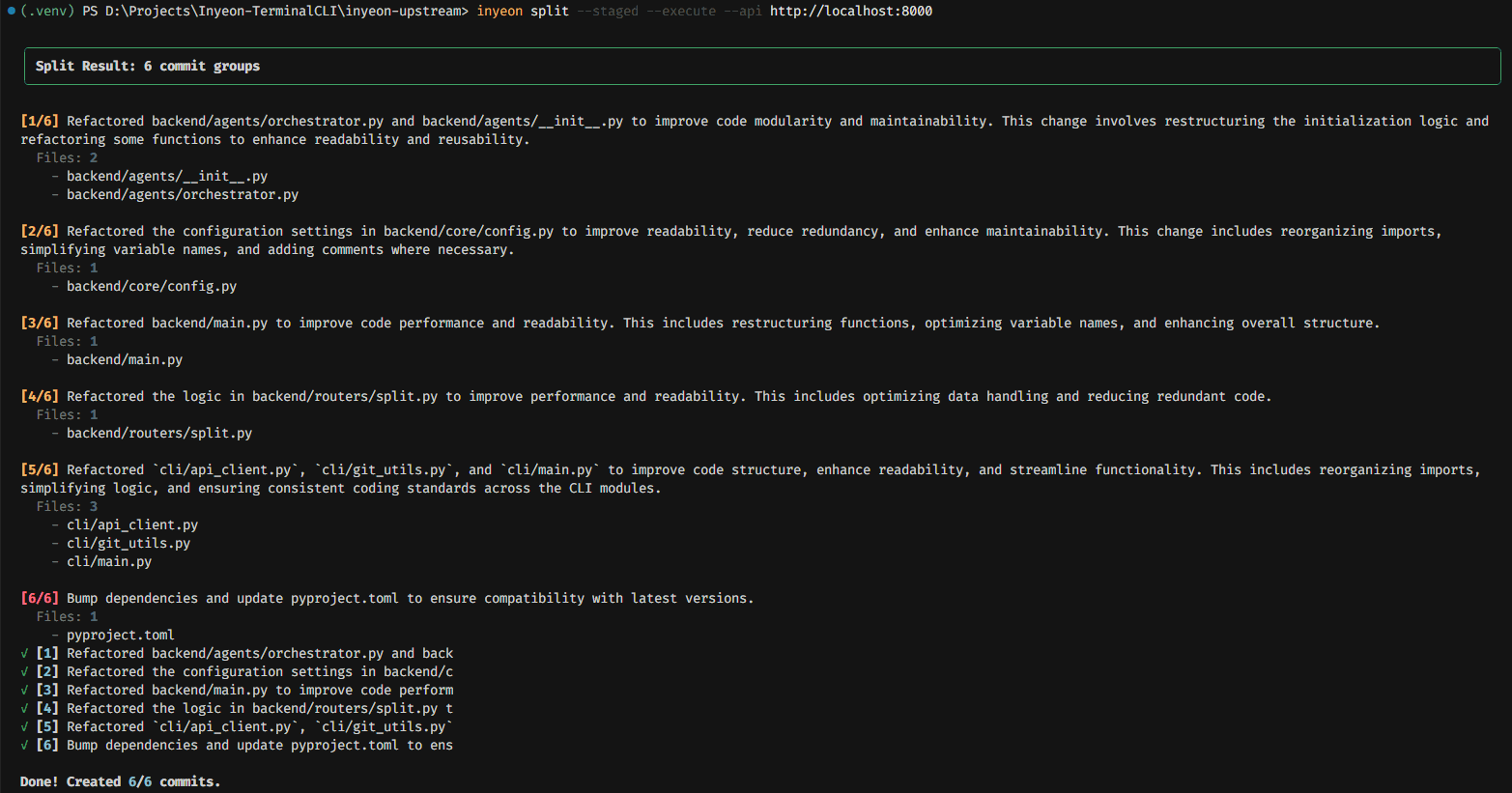The image size is (1512, 793).
Task: Open backend/routers/split.py file path
Action: 159,433
